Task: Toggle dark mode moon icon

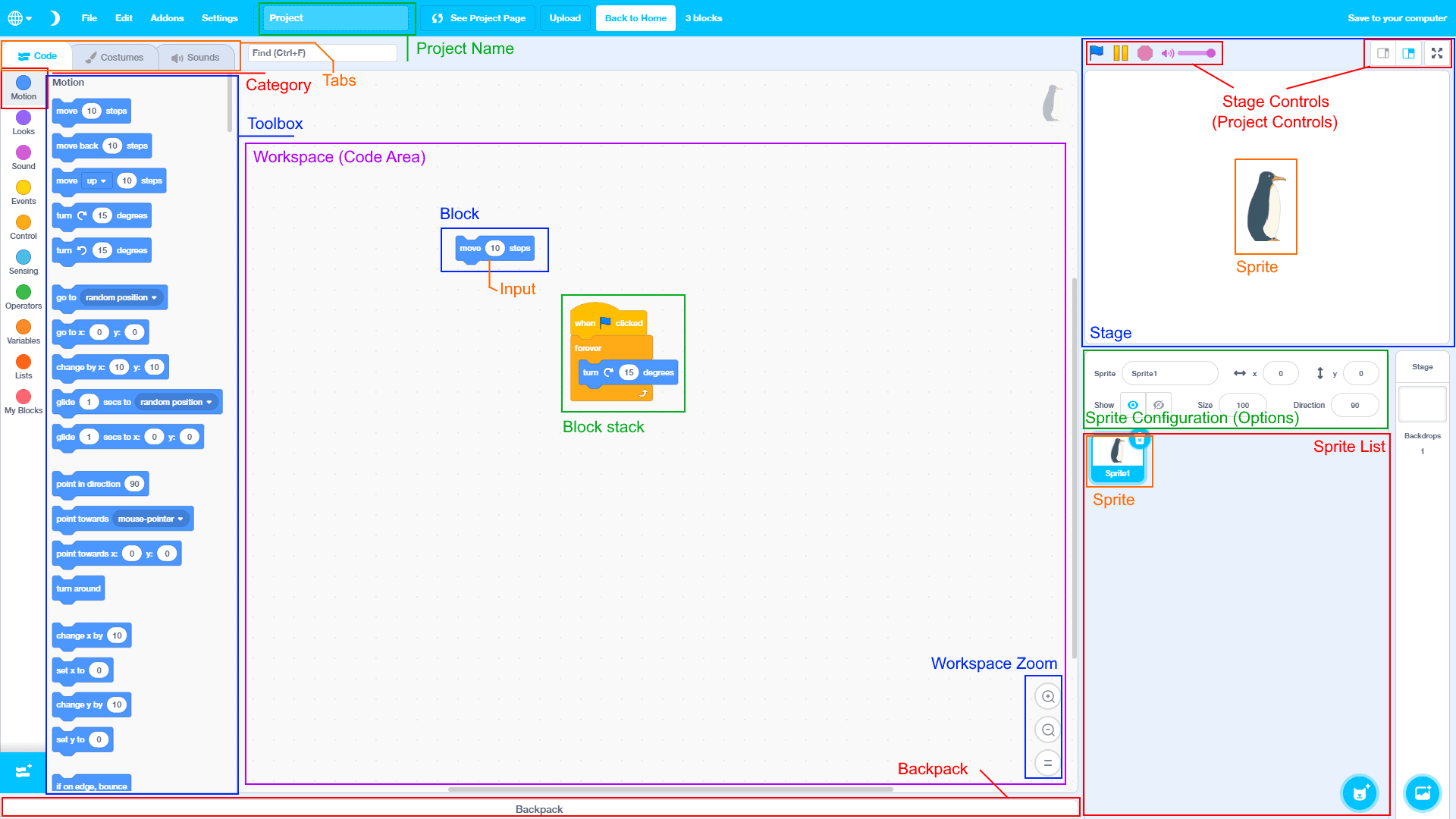Action: pyautogui.click(x=55, y=18)
